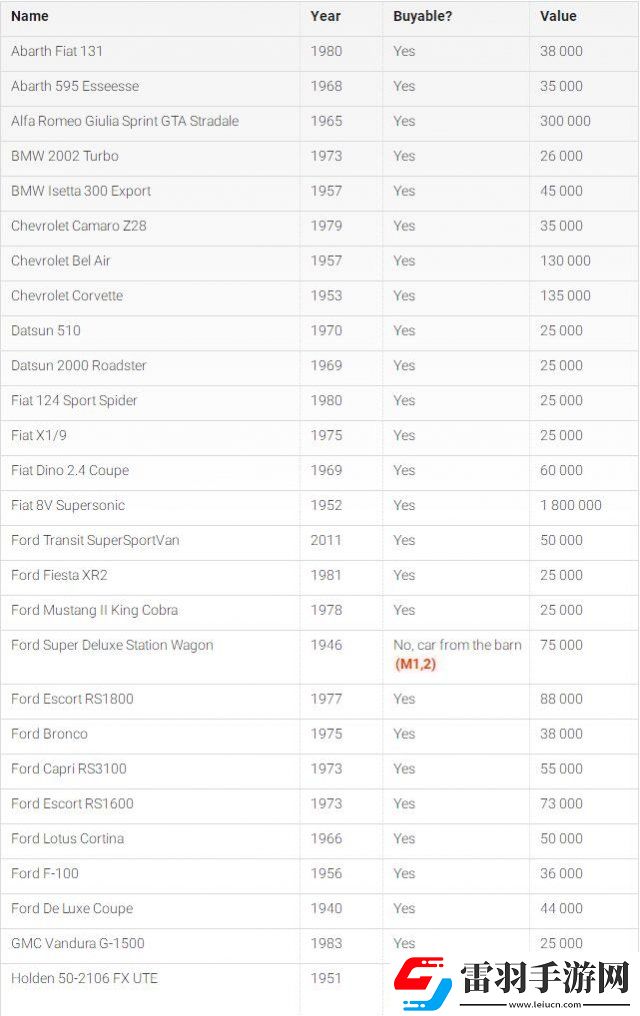Click the Fiat 8V Supersonic name
The image size is (640, 1016).
click(68, 505)
